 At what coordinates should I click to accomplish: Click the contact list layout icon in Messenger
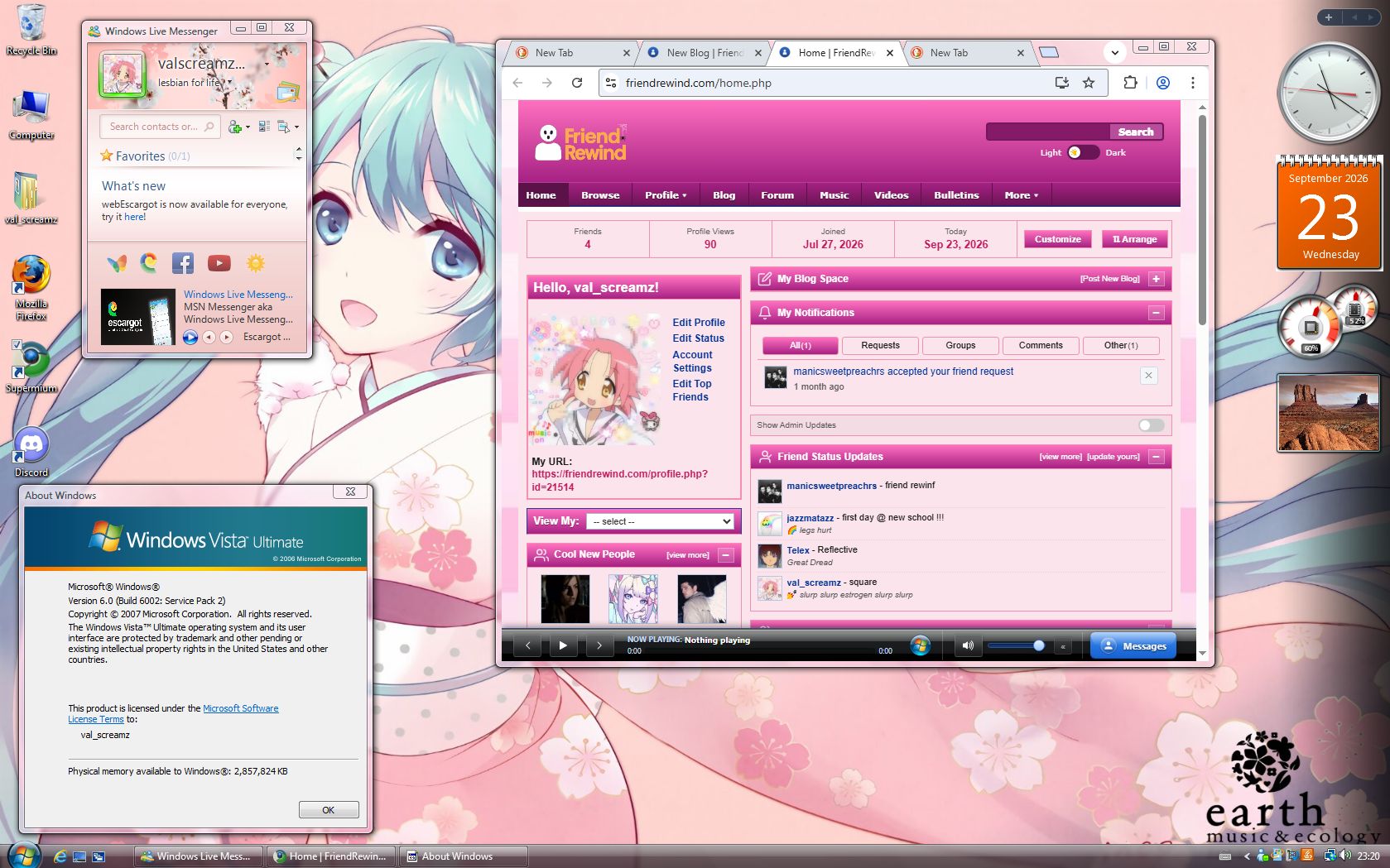tap(264, 127)
